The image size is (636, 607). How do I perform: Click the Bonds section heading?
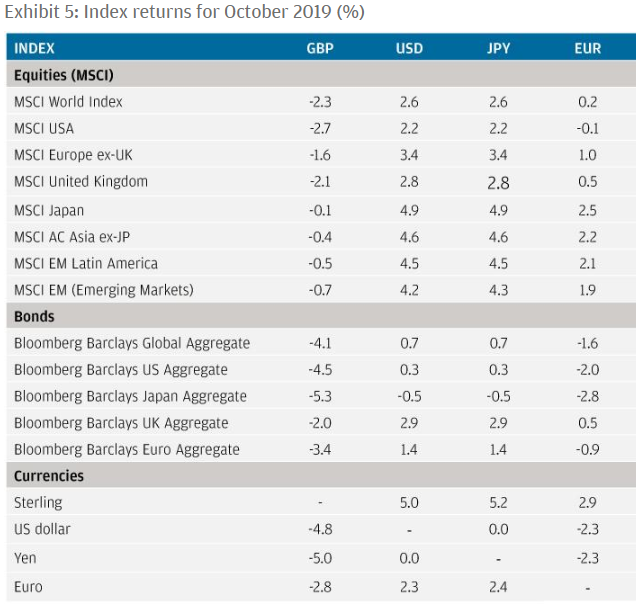34,316
